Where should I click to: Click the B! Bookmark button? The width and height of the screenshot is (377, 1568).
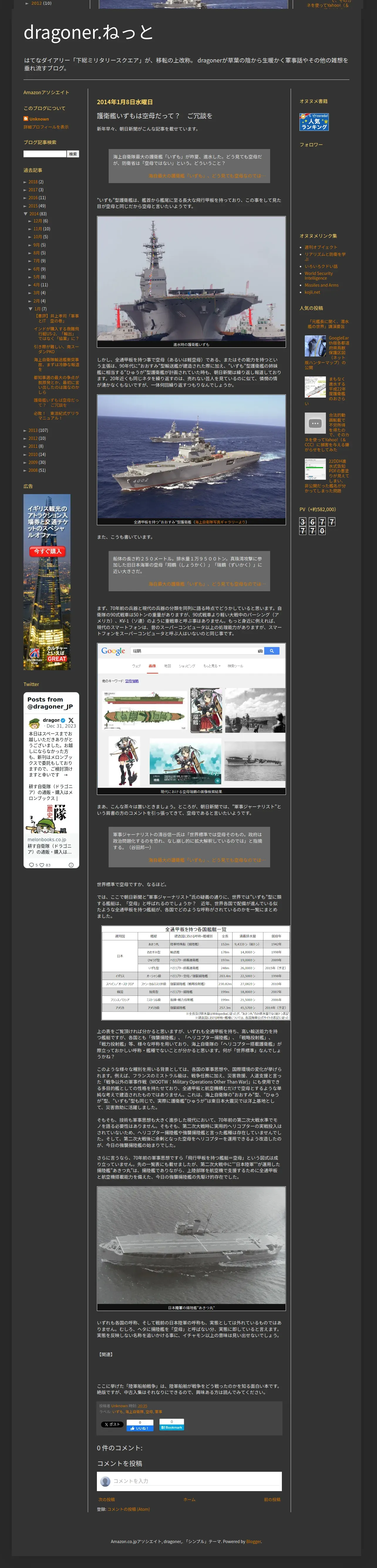[x=171, y=1427]
